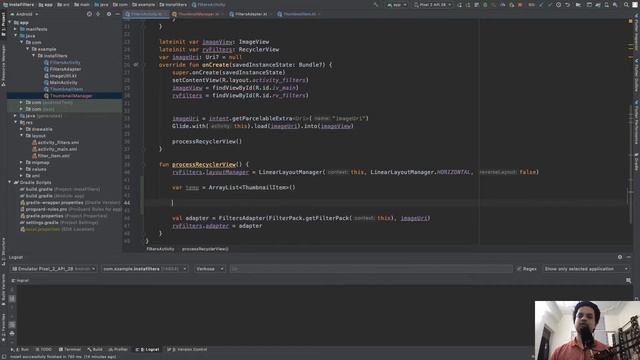Select MainActivity in project tree
Viewport: 640px width, 360px height.
(63, 82)
